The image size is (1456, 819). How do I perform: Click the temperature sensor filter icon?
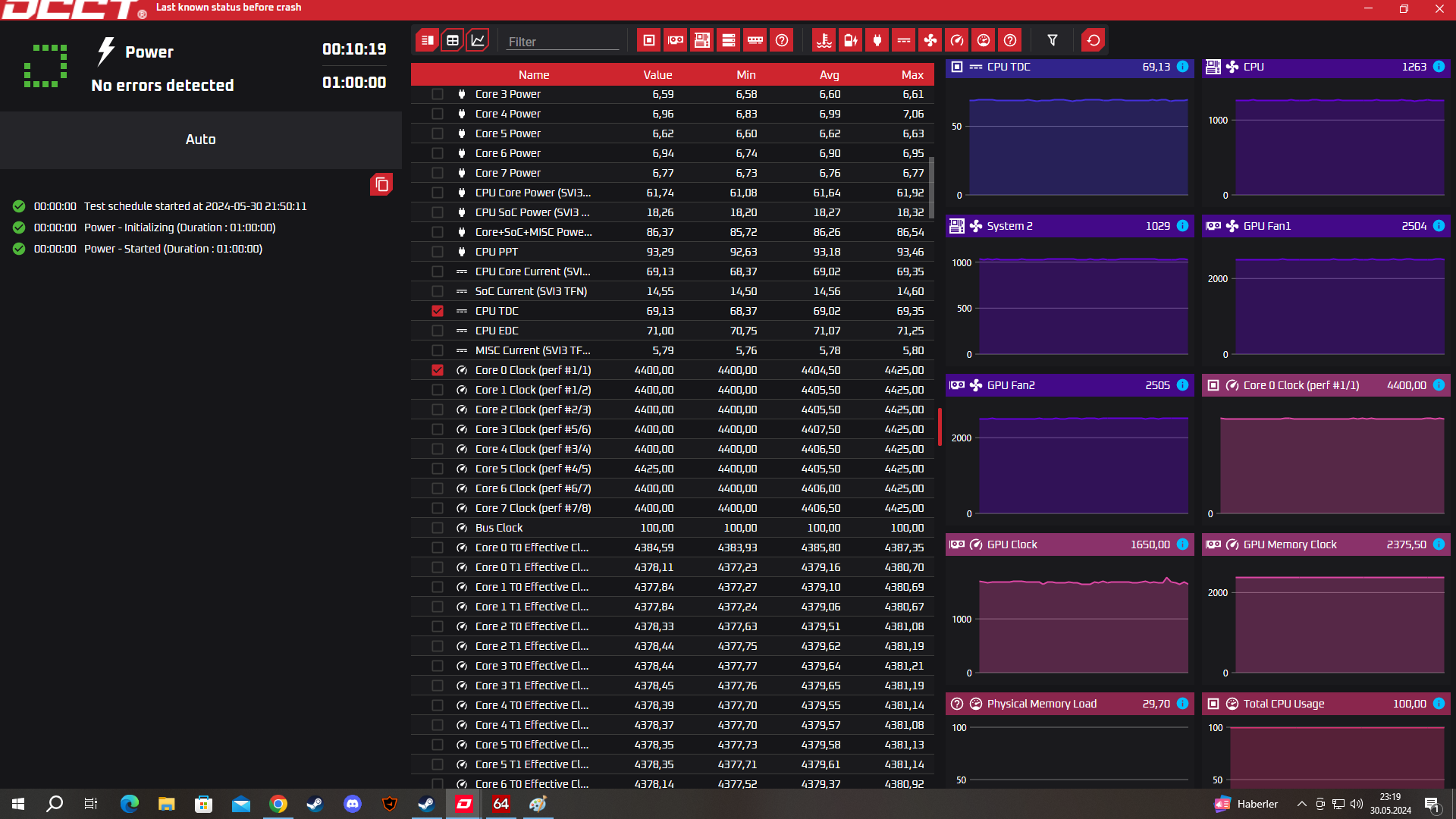pos(824,40)
